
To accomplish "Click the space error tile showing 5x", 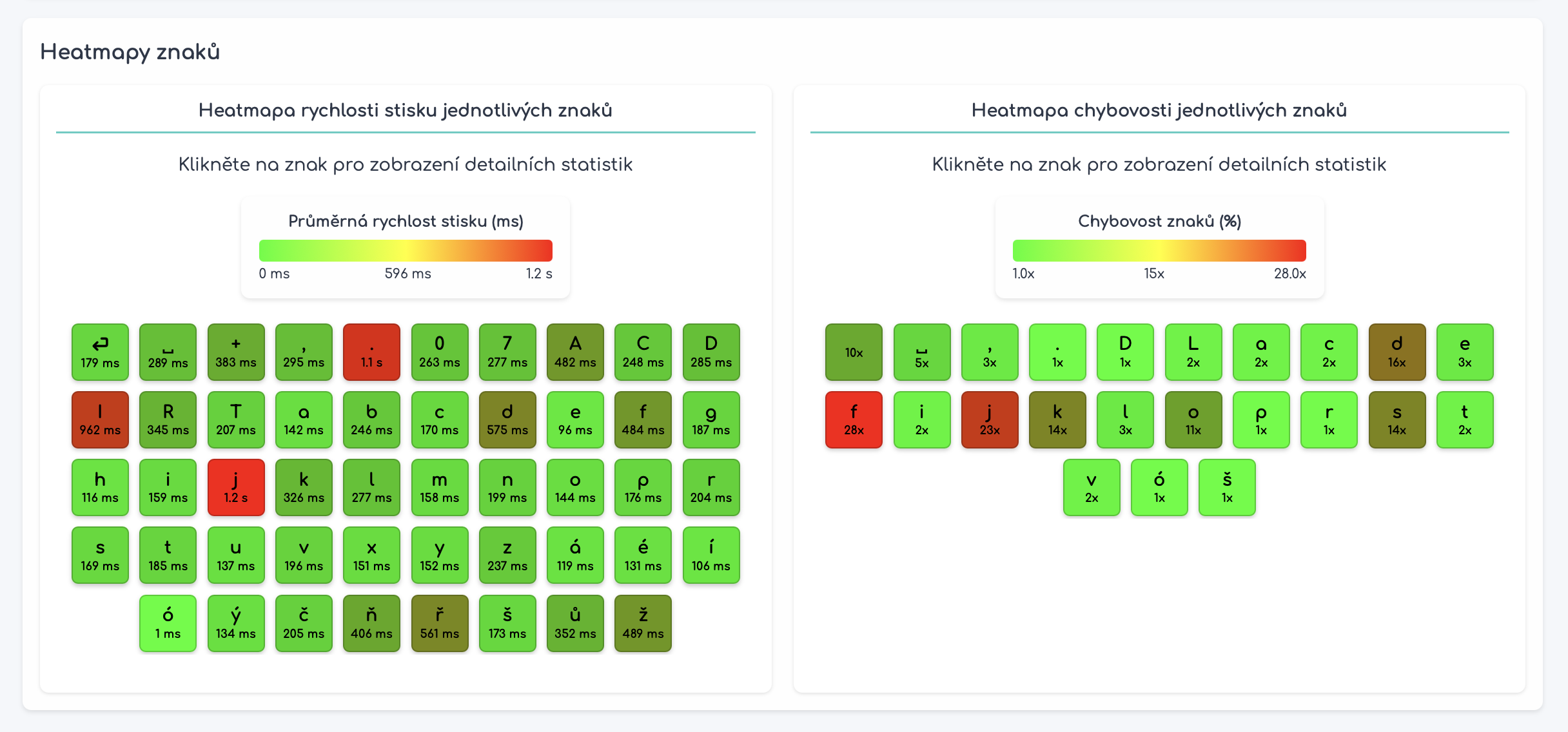I will 922,352.
